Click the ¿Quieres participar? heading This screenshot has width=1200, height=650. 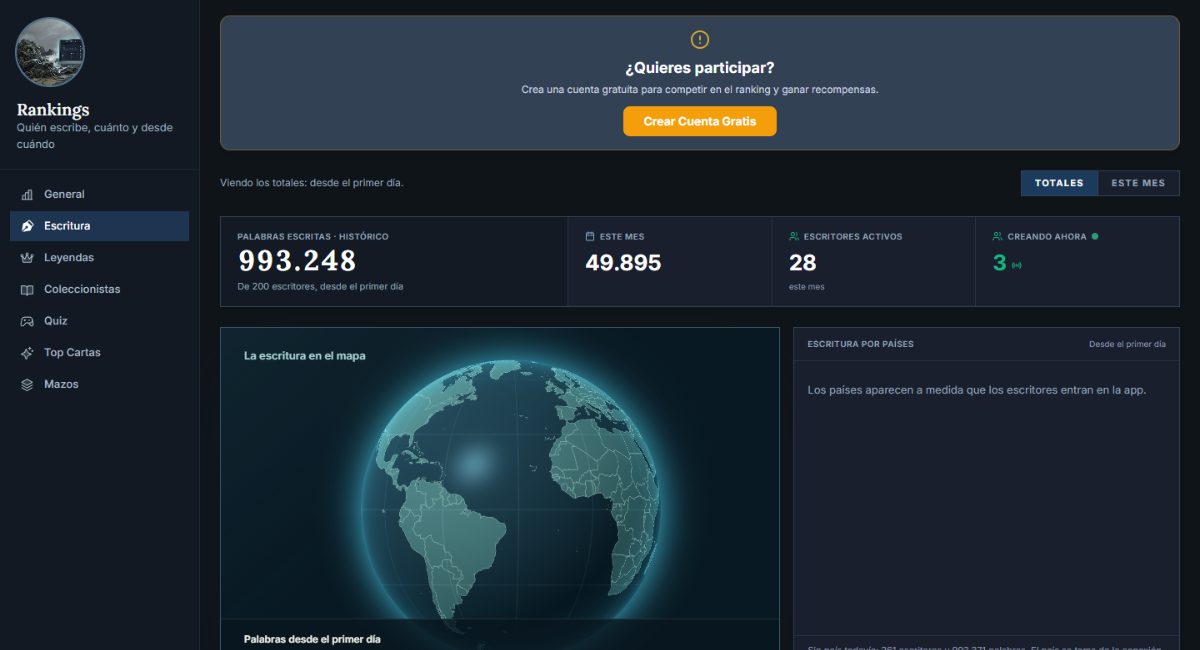tap(700, 68)
